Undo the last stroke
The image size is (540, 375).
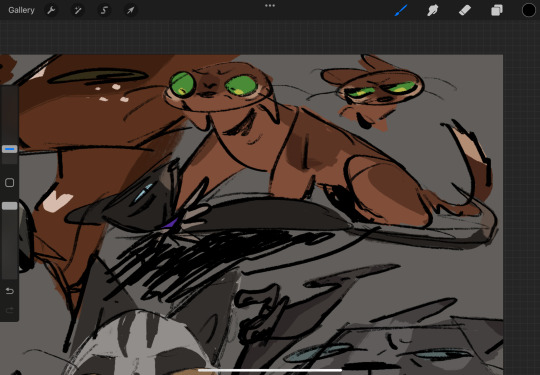pyautogui.click(x=10, y=291)
